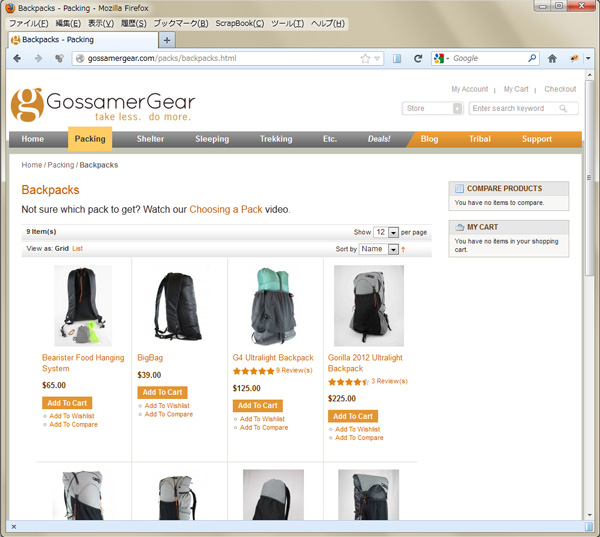Click the BigBag product image

coord(178,306)
